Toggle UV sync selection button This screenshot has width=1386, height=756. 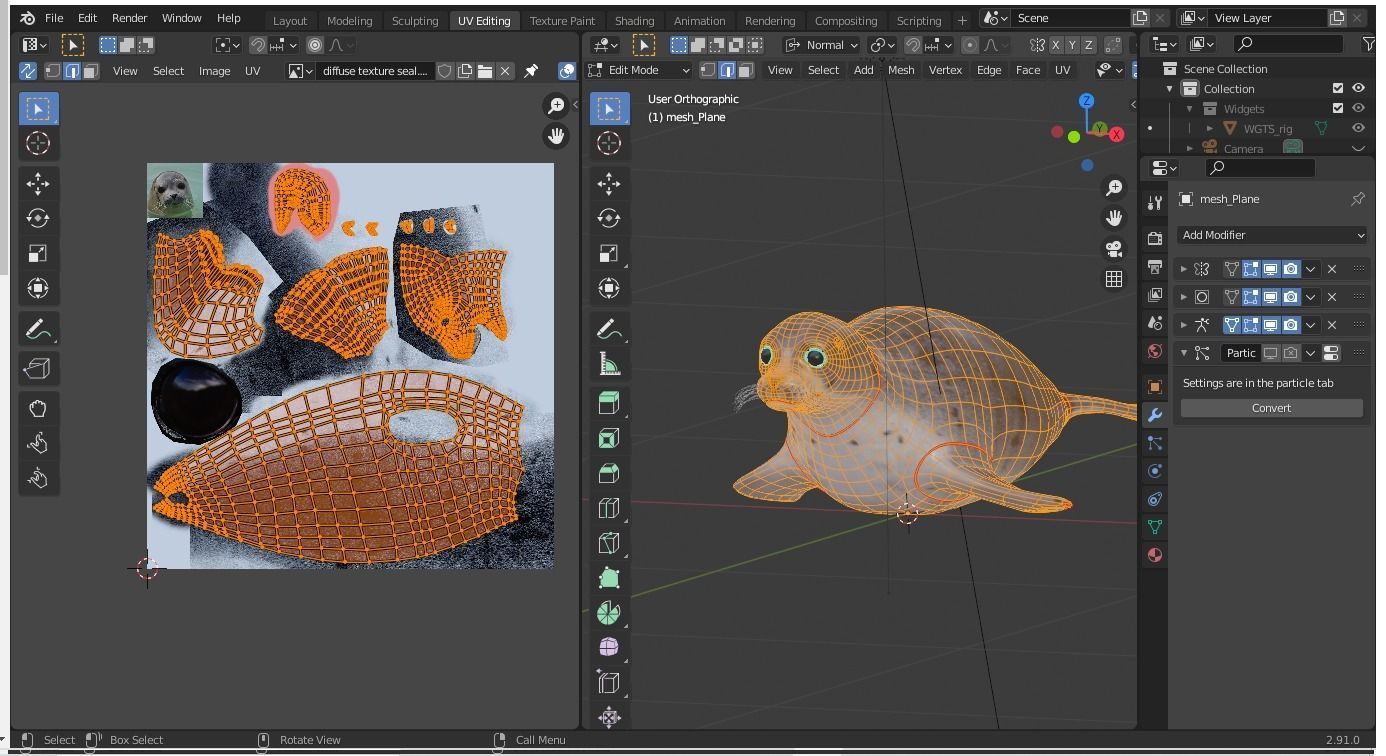pos(28,71)
